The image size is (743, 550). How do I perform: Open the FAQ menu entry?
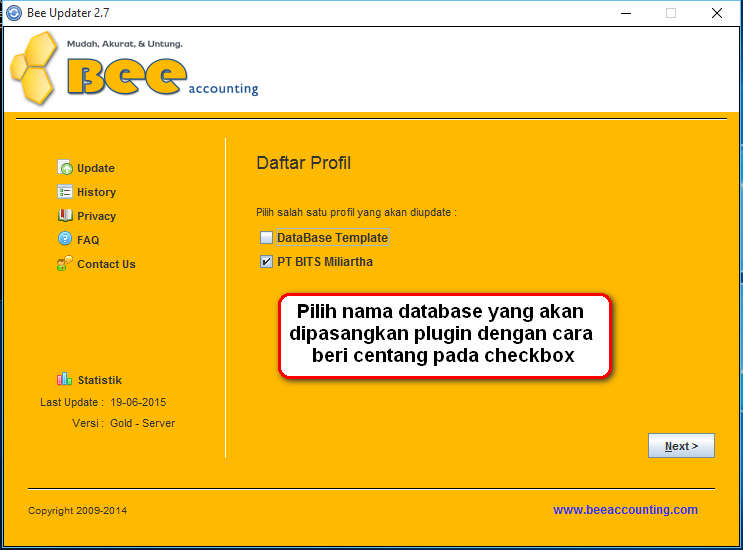[x=88, y=240]
